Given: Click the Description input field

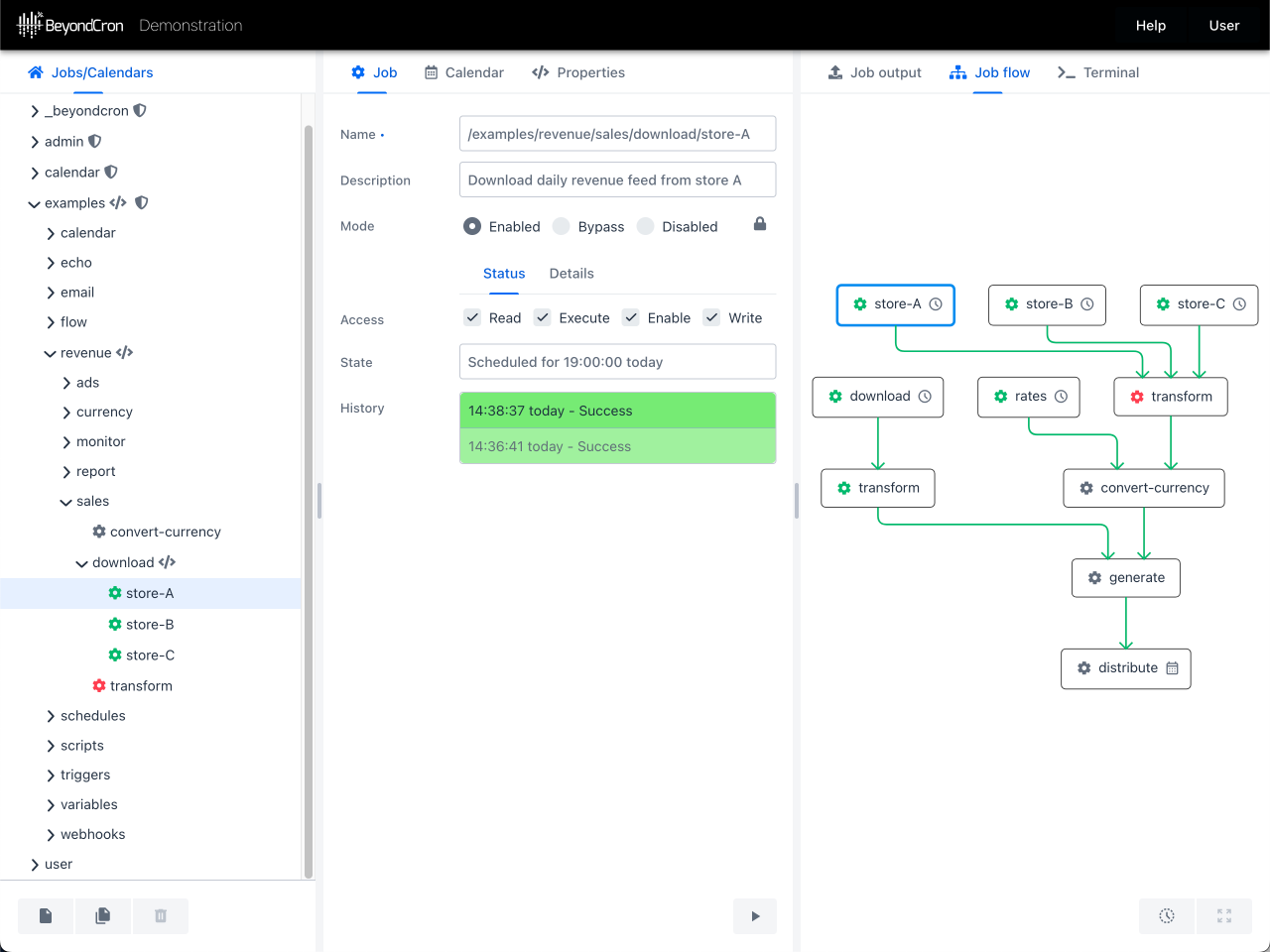Looking at the screenshot, I should 617,180.
